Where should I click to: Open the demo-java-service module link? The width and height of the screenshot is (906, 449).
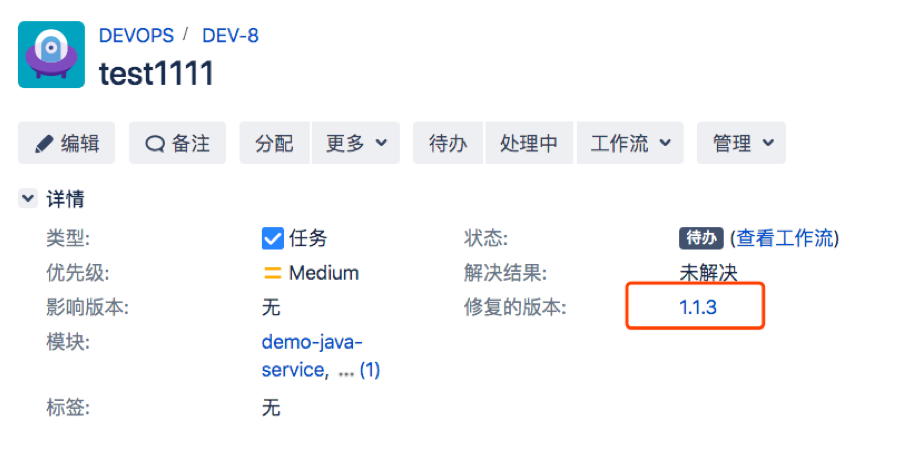[312, 355]
